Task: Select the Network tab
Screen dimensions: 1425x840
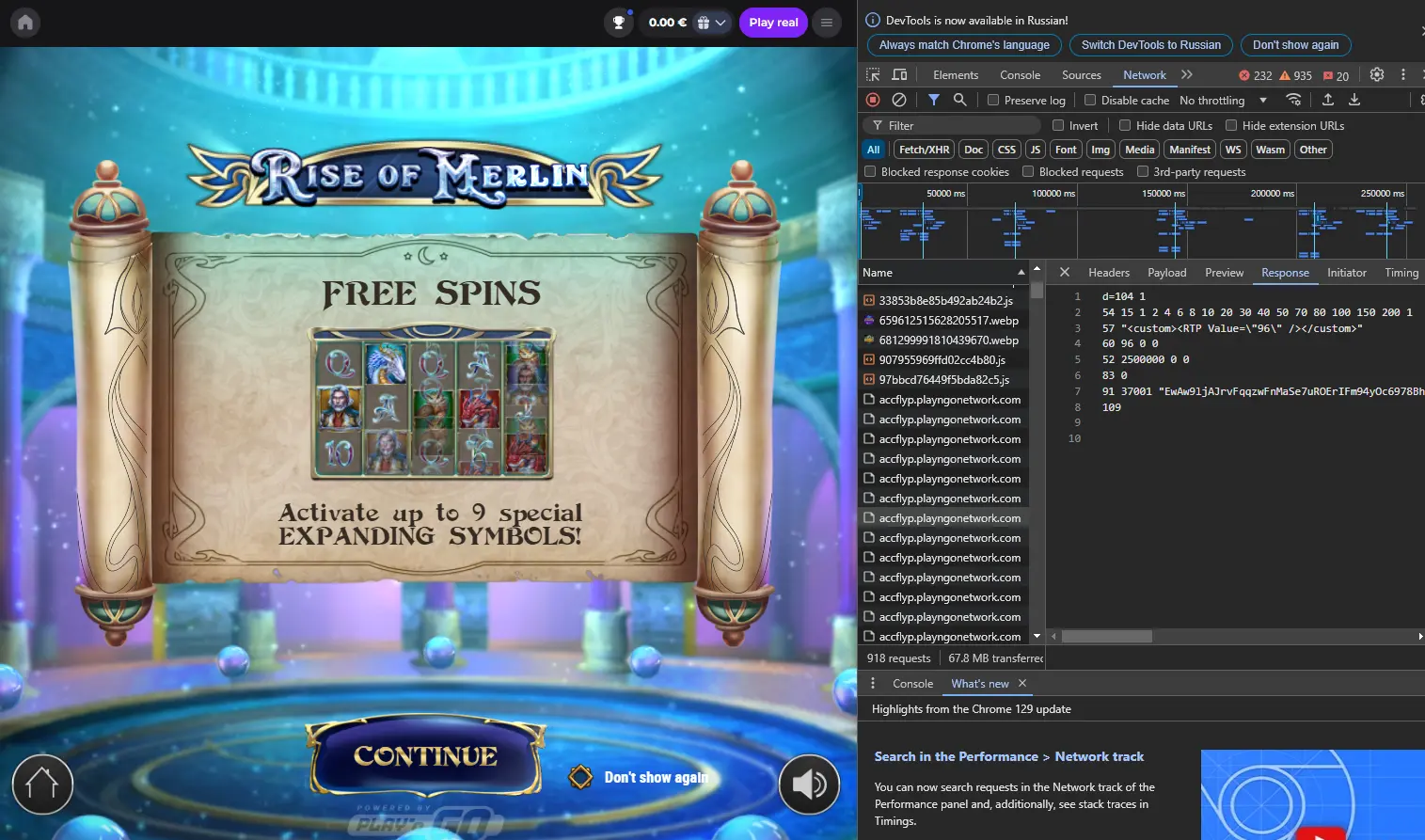Action: (x=1144, y=75)
